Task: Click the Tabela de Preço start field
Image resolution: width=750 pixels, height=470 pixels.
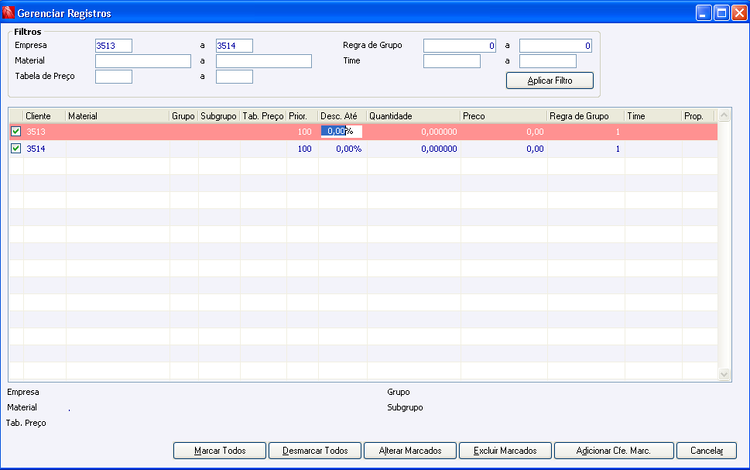Action: click(x=113, y=77)
